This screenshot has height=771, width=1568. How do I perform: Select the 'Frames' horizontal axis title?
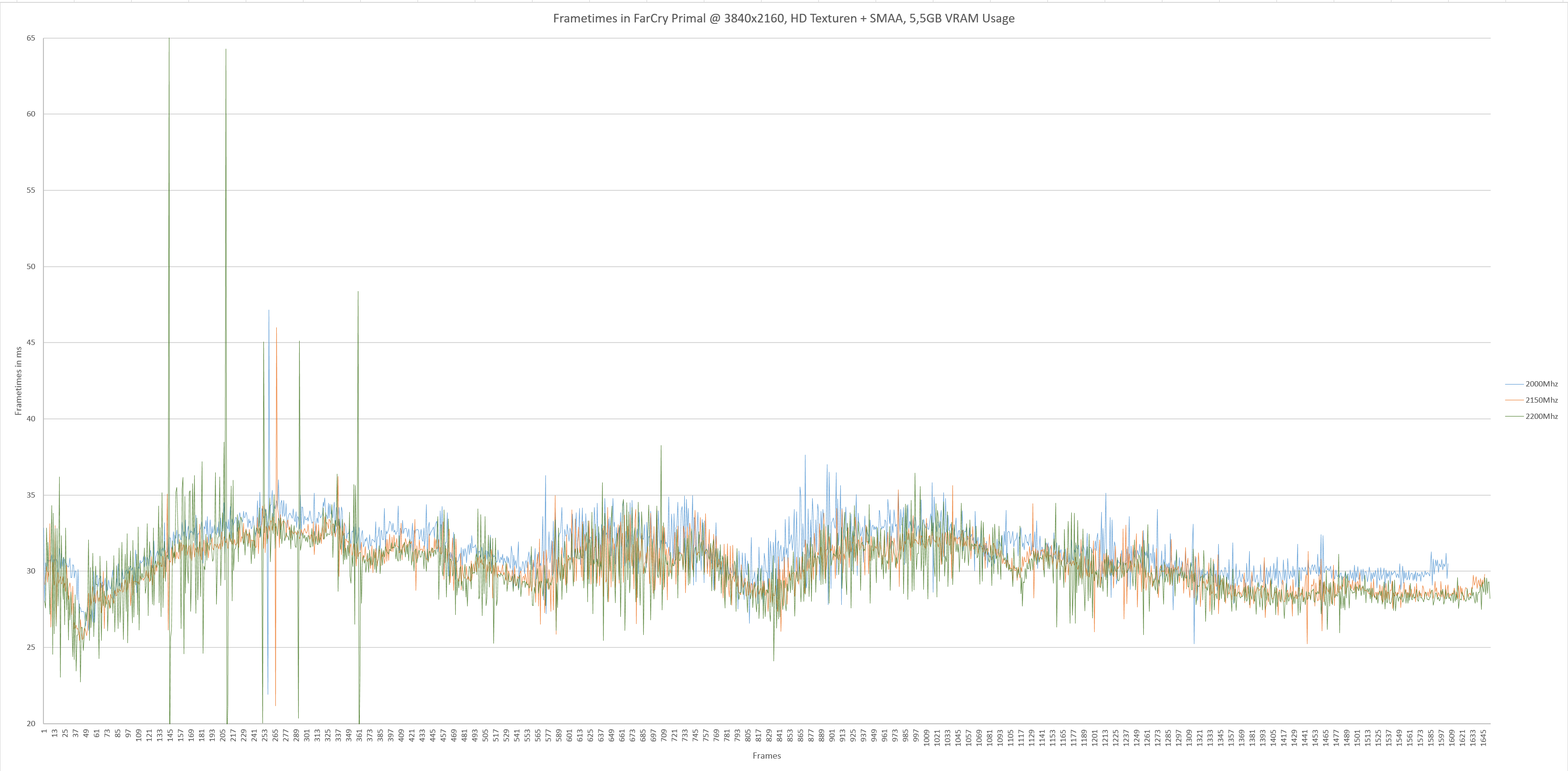coord(766,756)
